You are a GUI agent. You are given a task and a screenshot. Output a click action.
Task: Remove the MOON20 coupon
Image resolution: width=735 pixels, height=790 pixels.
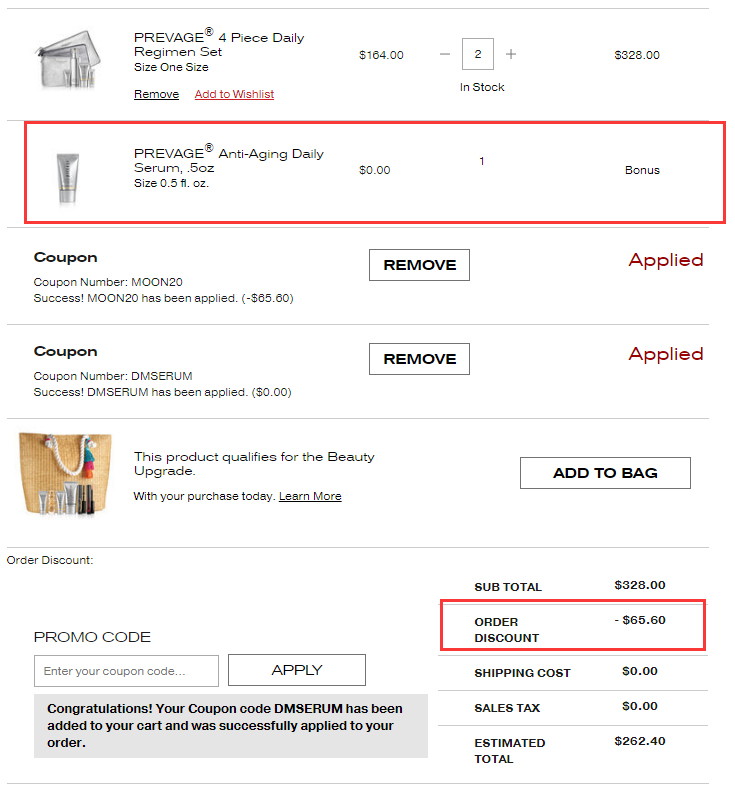419,265
